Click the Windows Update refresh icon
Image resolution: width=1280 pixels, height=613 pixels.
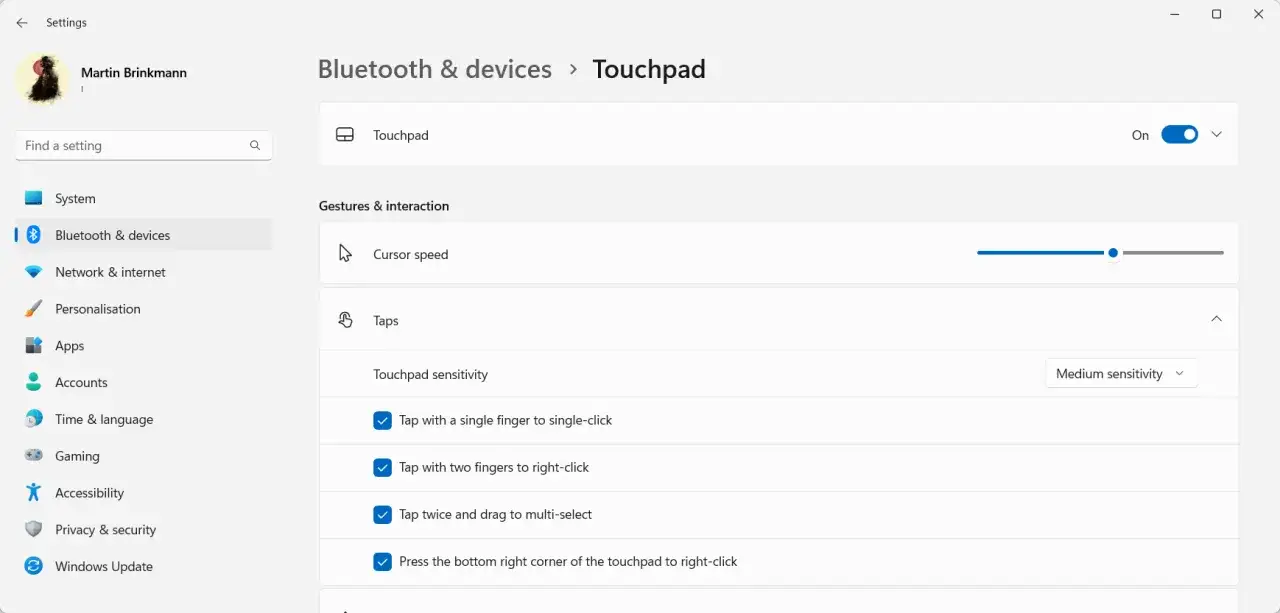coord(34,566)
